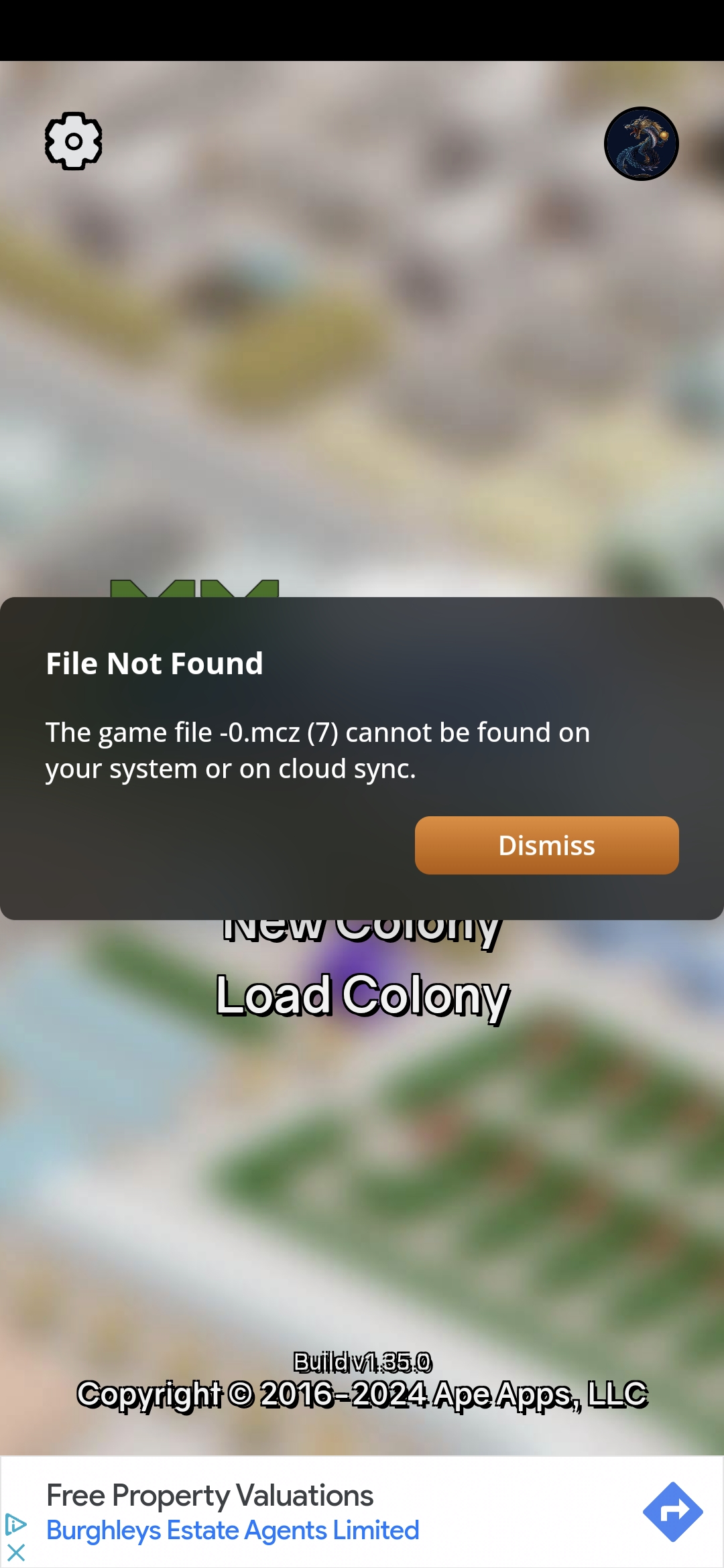Tap the white ad banner empty area
Screen dimensions: 724x1568
530,1512
